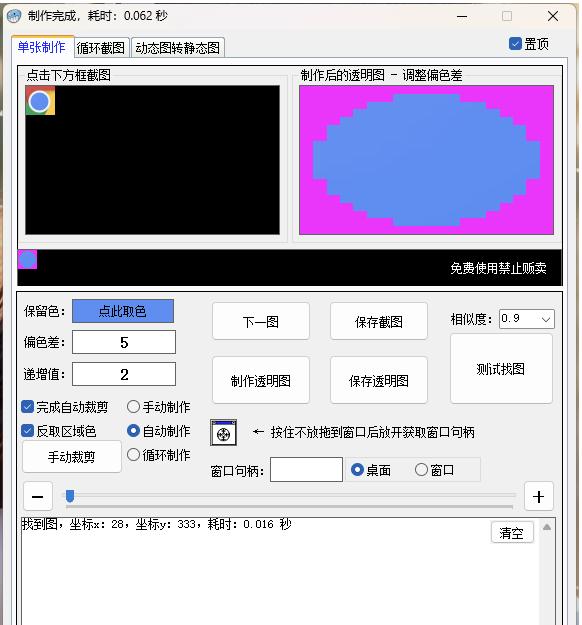Click the 点此取色 color swatch

[x=123, y=311]
